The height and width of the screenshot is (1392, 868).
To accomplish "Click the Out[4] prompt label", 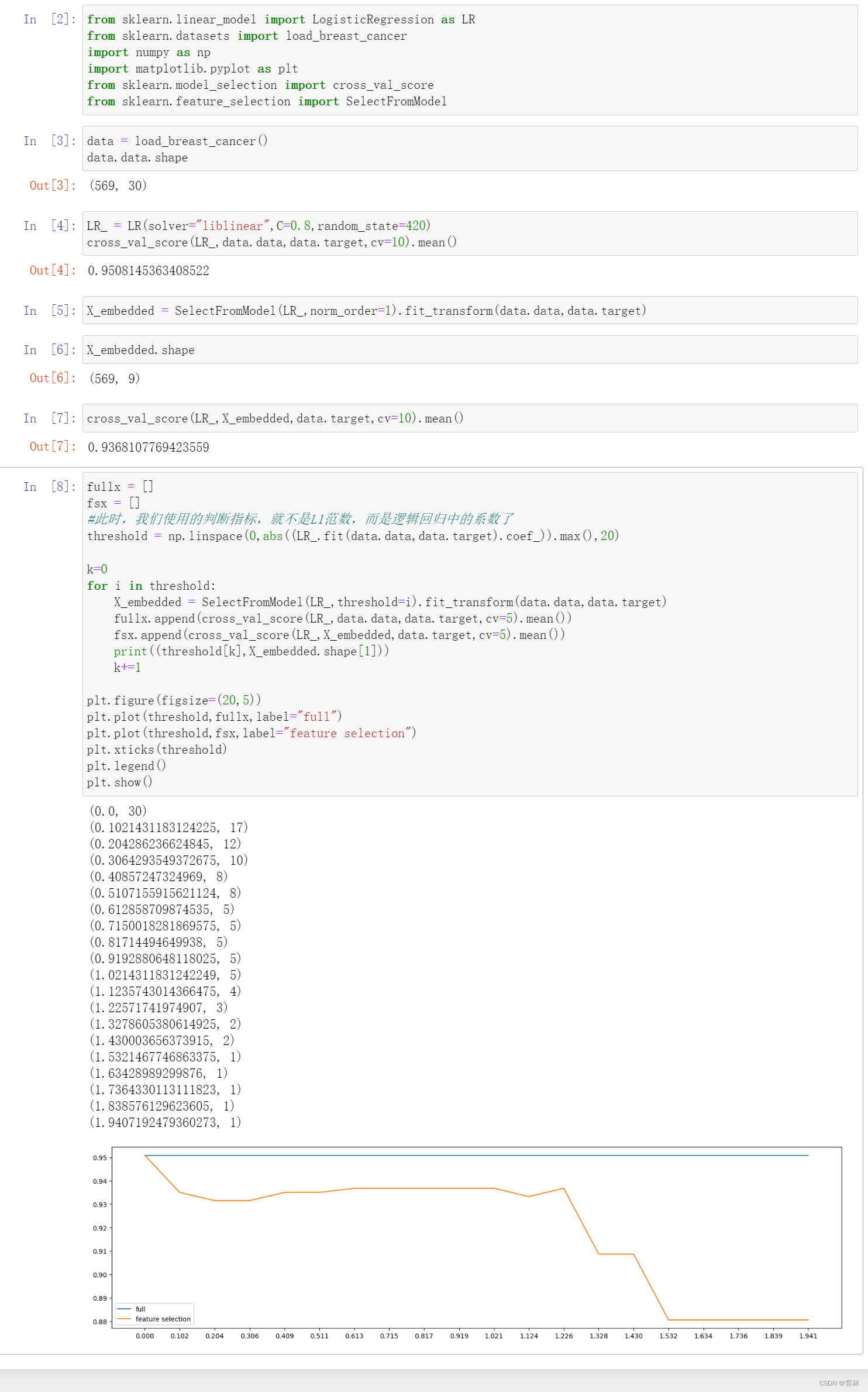I will (x=53, y=270).
